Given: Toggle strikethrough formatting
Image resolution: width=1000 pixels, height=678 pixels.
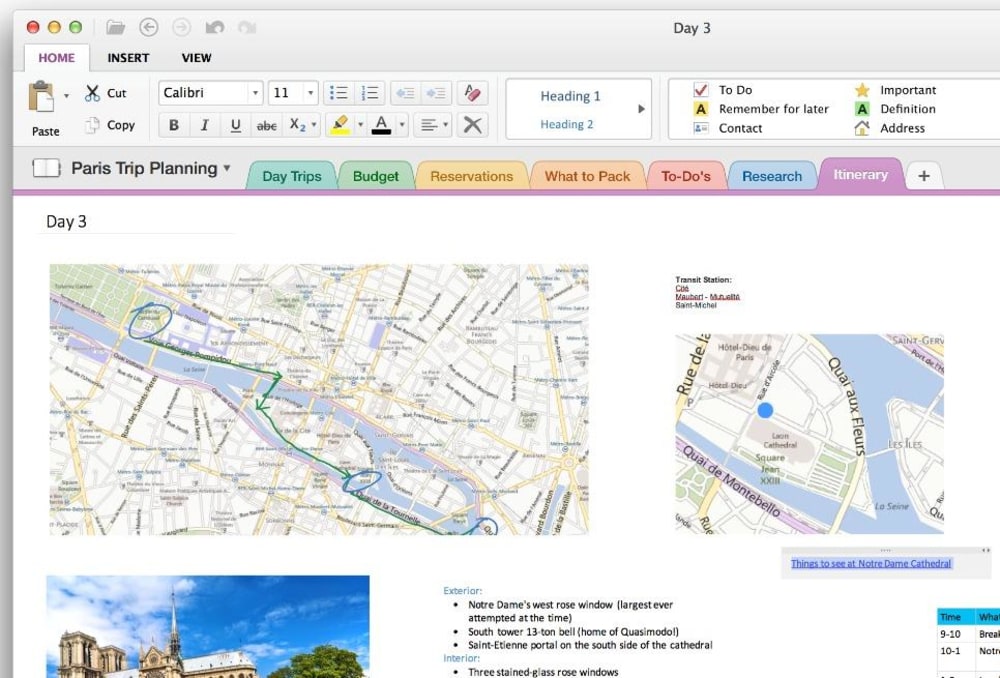Looking at the screenshot, I should click(x=267, y=125).
